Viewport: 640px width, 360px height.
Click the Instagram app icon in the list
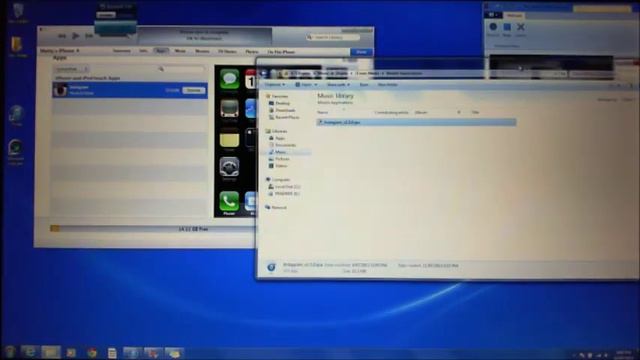click(x=60, y=90)
